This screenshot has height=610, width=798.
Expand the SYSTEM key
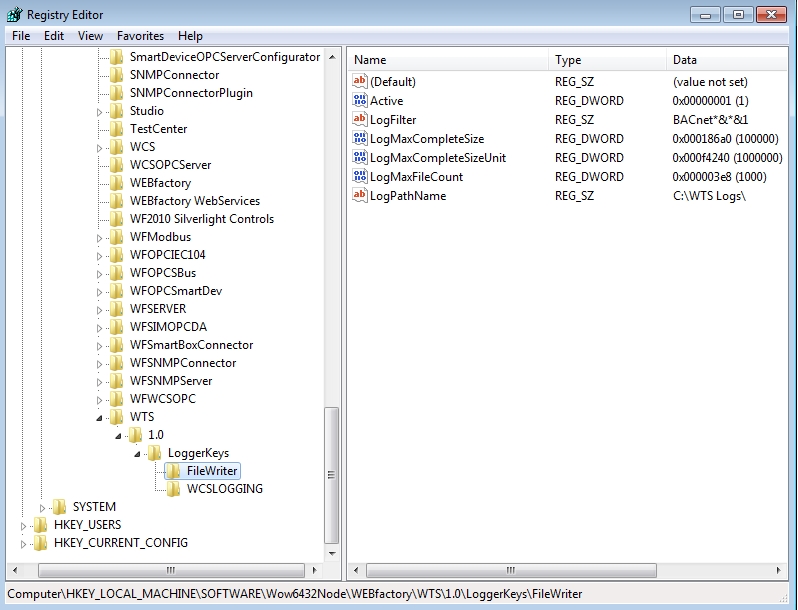pyautogui.click(x=43, y=508)
